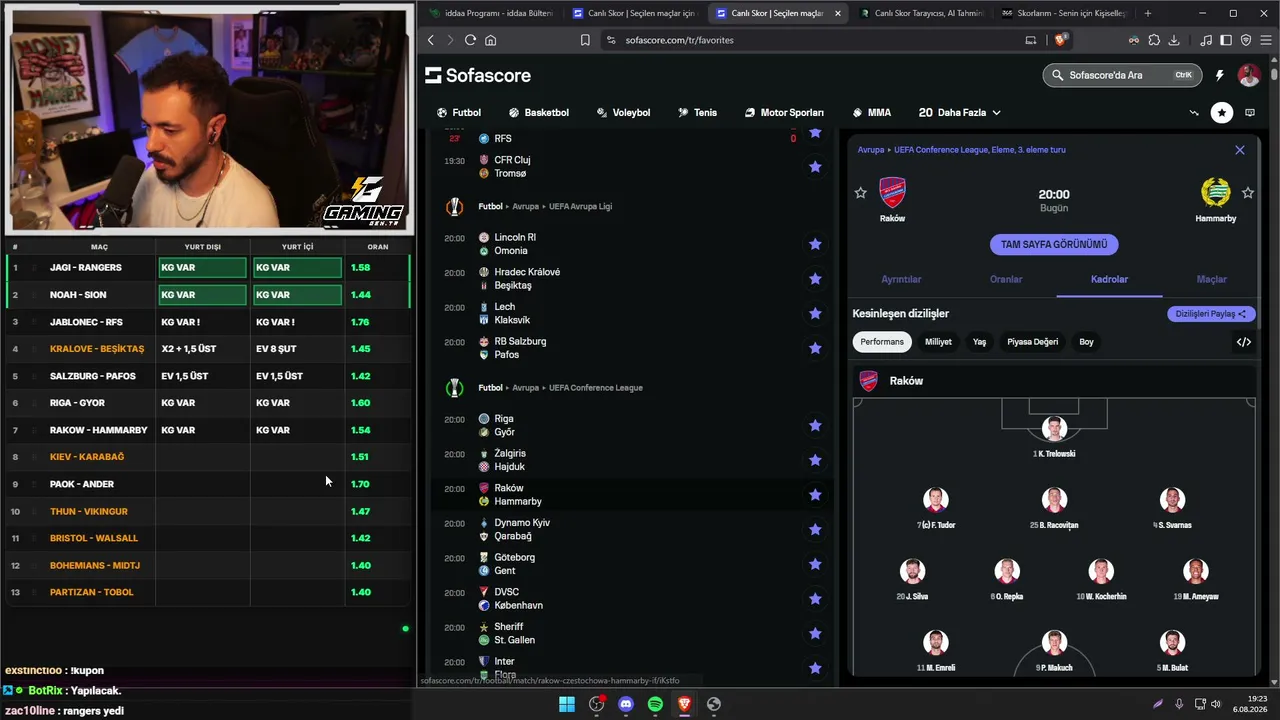This screenshot has width=1280, height=720.
Task: Reload the Sofascore page
Action: point(470,40)
